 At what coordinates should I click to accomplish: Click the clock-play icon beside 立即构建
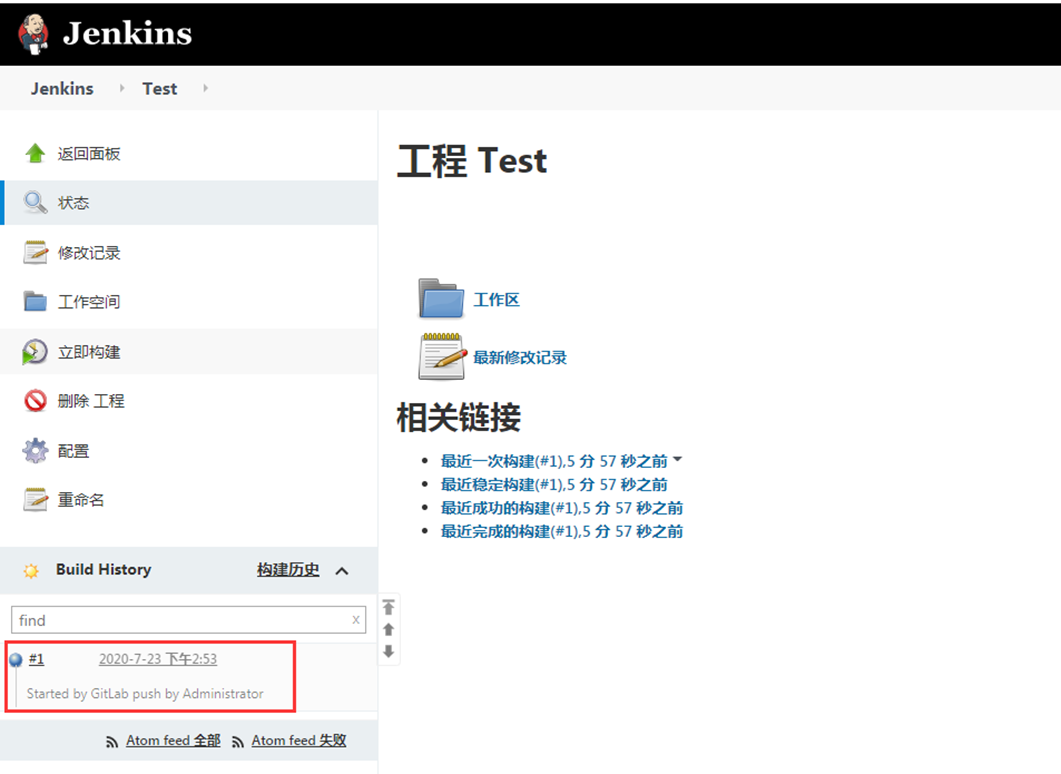tap(35, 352)
